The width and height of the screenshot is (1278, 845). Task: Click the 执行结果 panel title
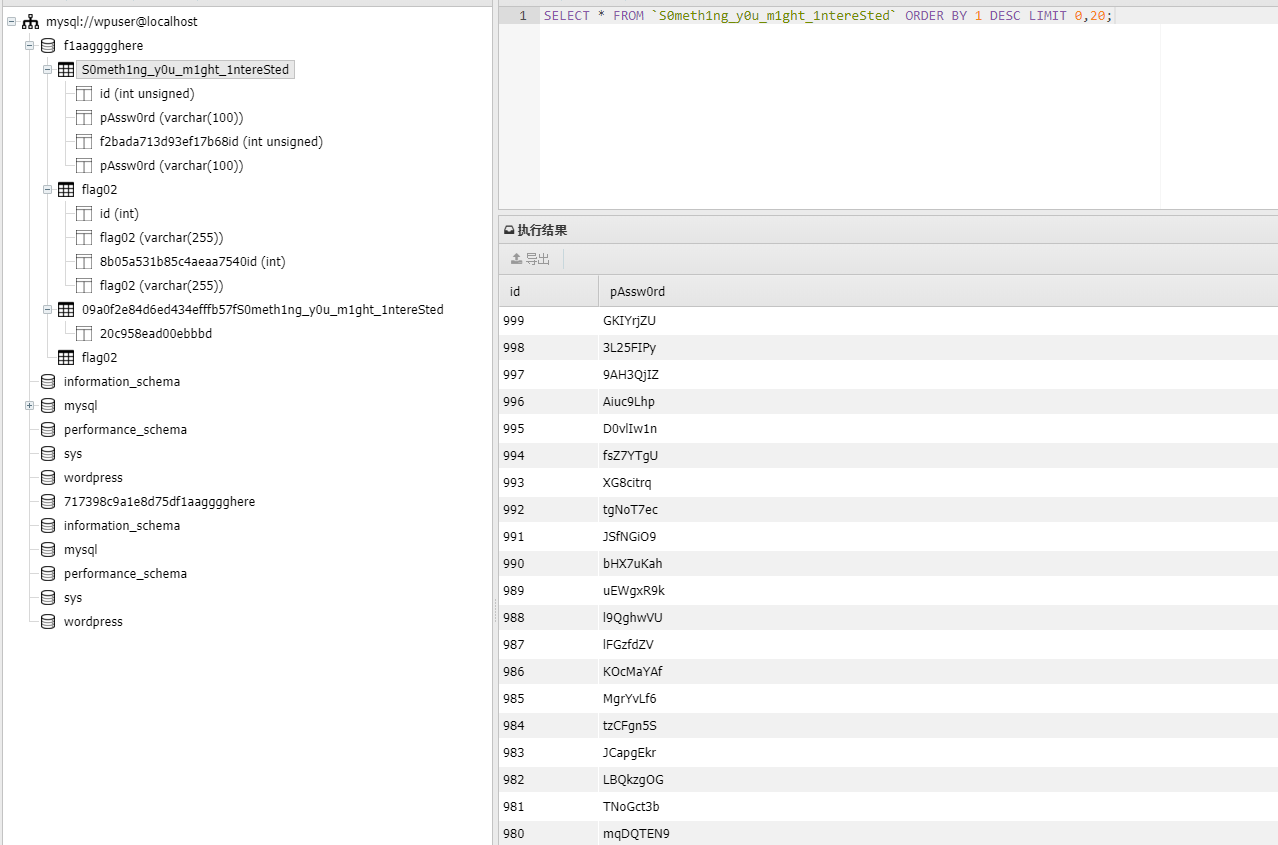click(542, 230)
